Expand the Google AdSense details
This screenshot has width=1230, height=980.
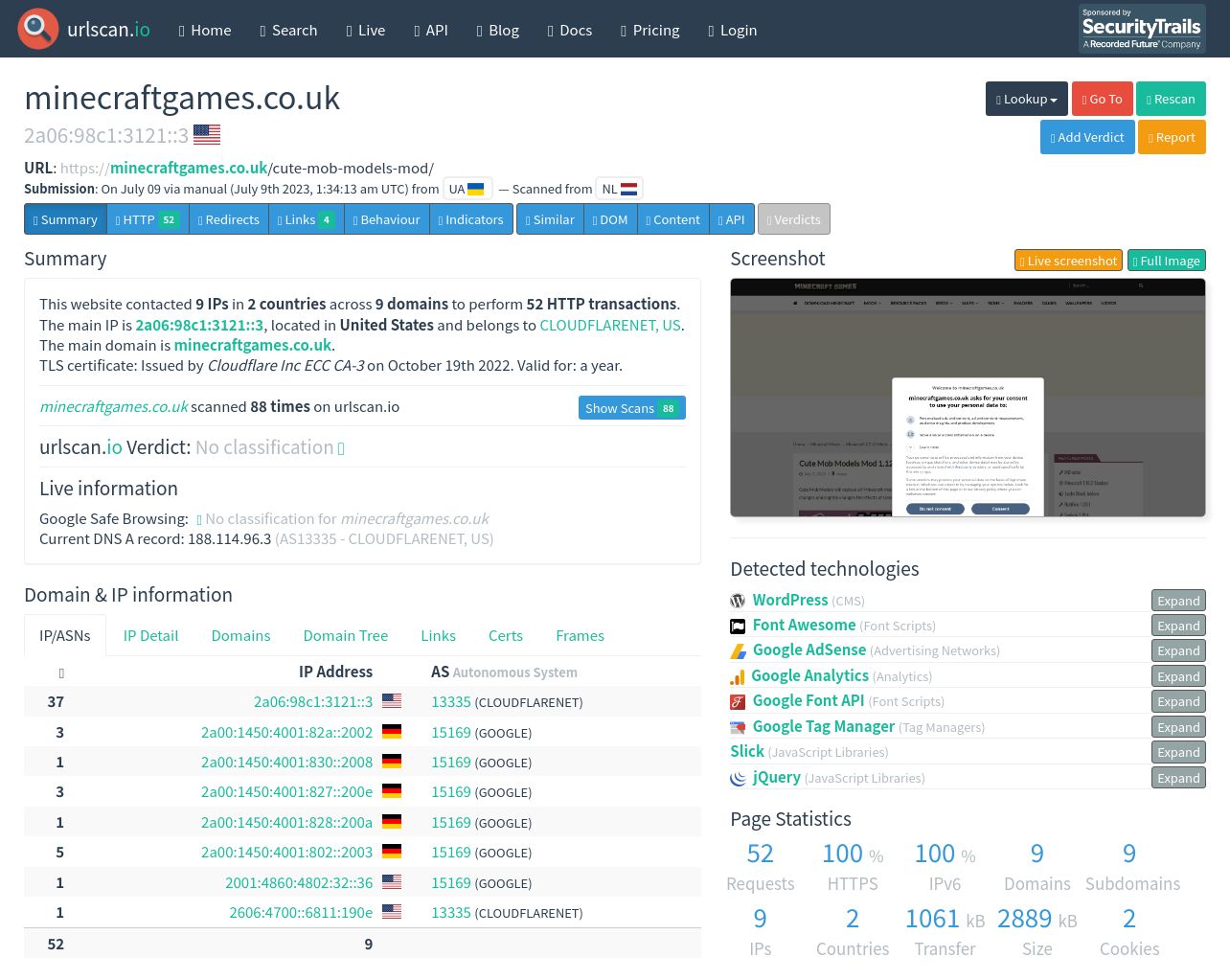click(x=1178, y=650)
